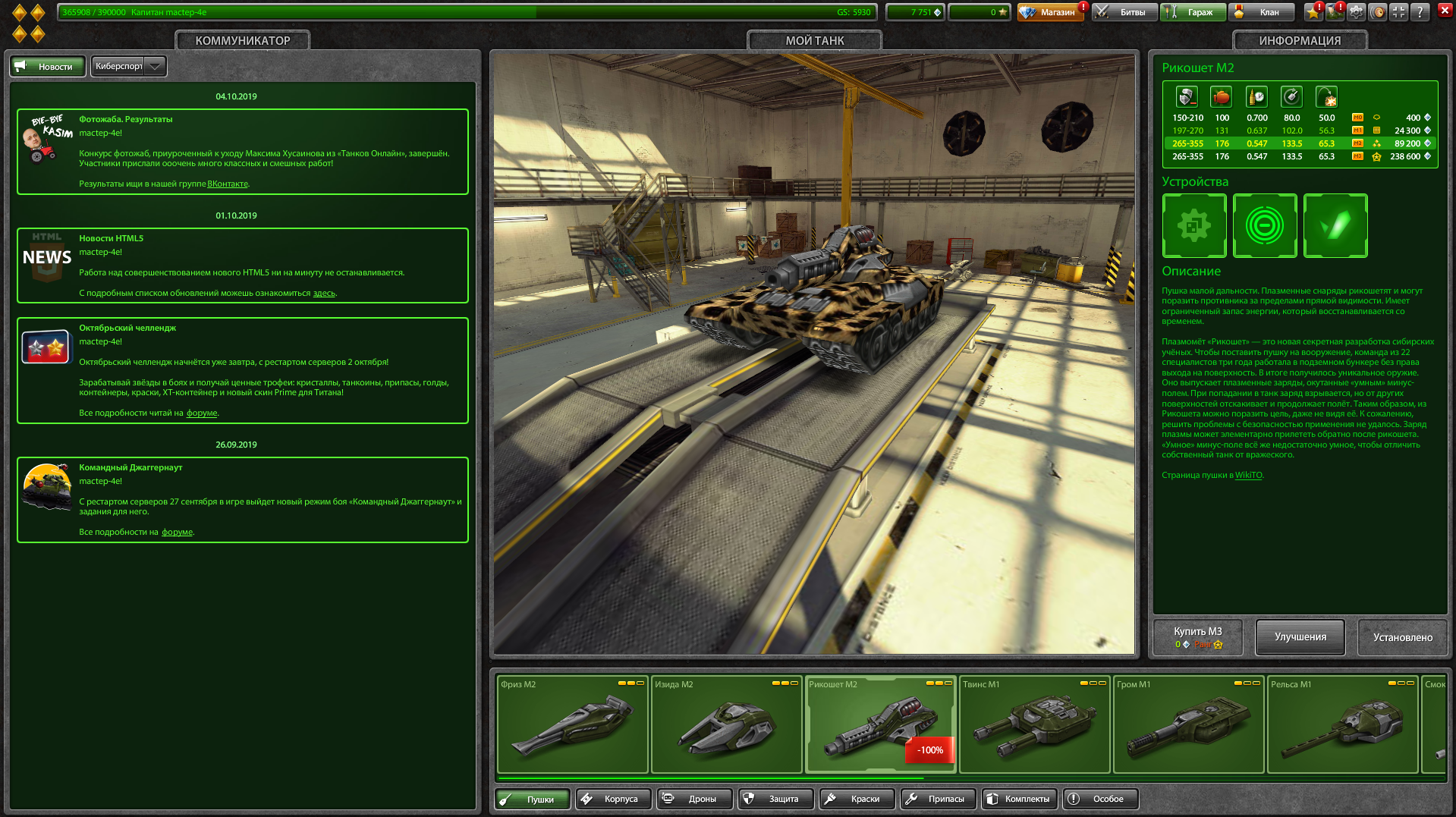
Task: Click the ricochet range explosion icon
Action: point(1326,97)
